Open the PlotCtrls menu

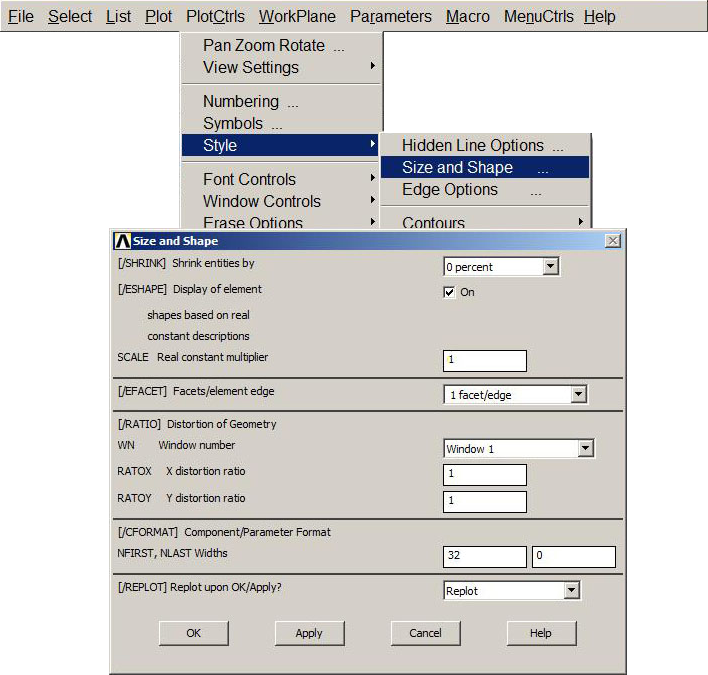pos(215,17)
